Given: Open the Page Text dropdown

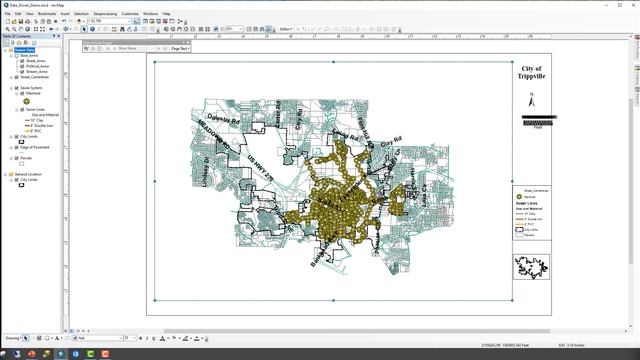Looking at the screenshot, I should (x=180, y=49).
